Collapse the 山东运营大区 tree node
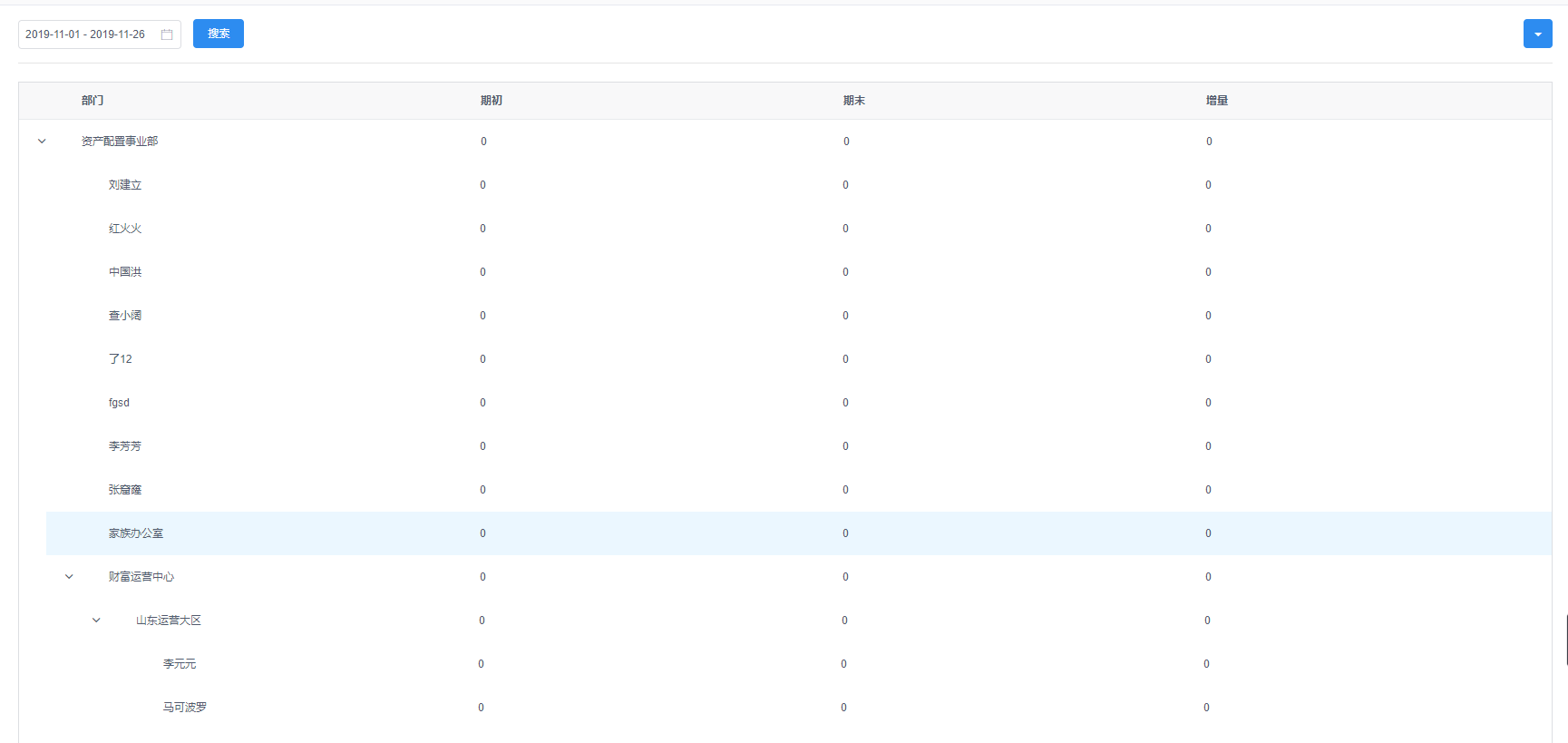Image resolution: width=1568 pixels, height=743 pixels. 96,621
